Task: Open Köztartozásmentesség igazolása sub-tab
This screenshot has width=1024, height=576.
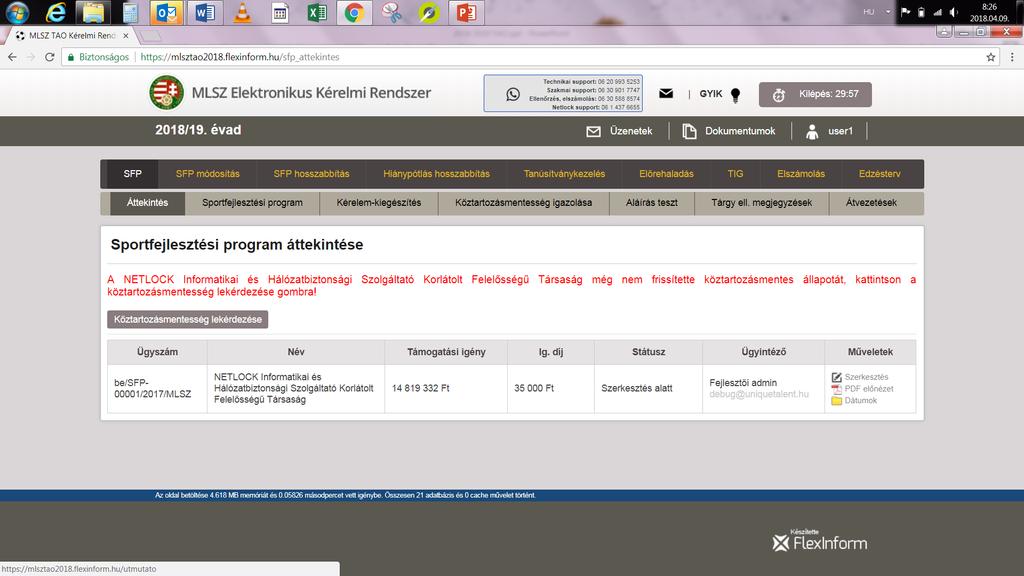Action: point(524,202)
